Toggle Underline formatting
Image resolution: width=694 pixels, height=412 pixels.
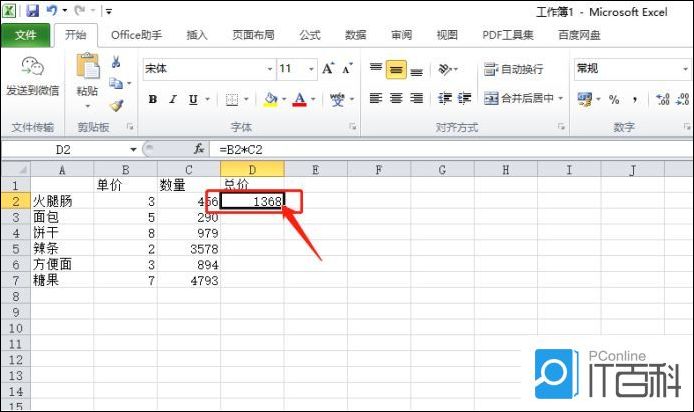pyautogui.click(x=193, y=99)
